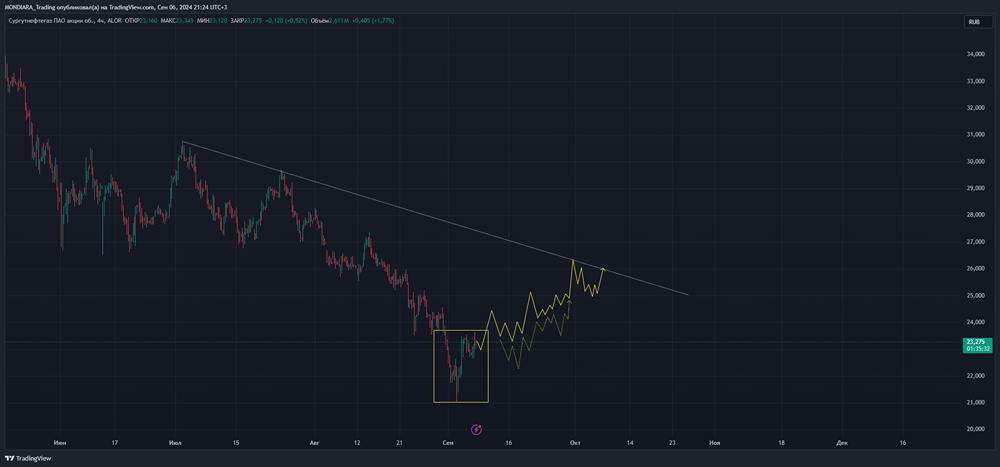Click the Июл label on time axis
The width and height of the screenshot is (1000, 467).
click(x=175, y=442)
